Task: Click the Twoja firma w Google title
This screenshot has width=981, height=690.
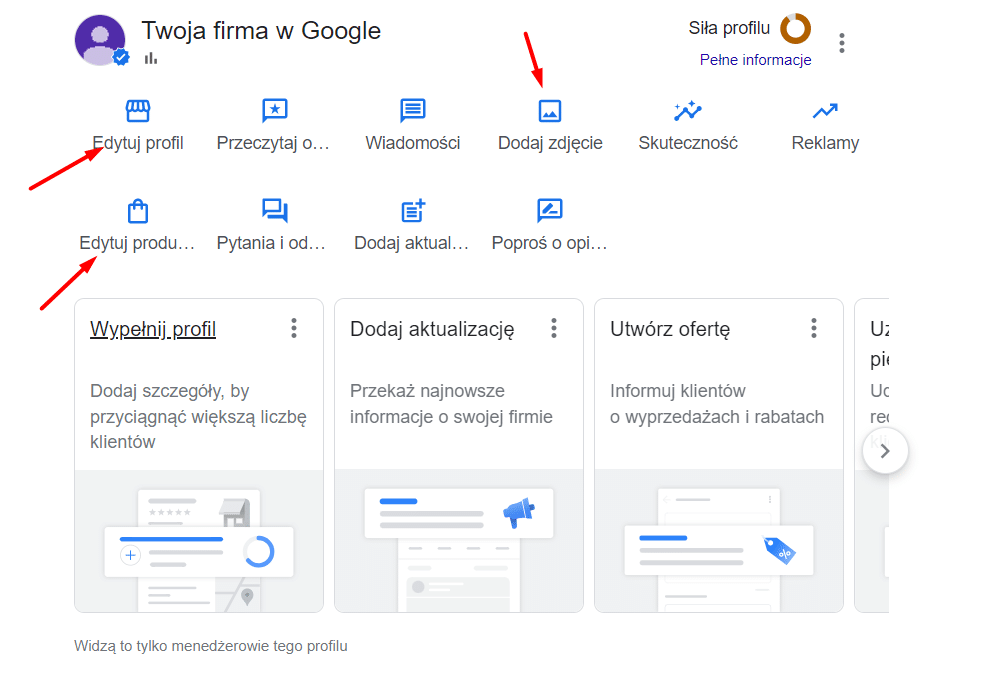Action: (x=261, y=31)
